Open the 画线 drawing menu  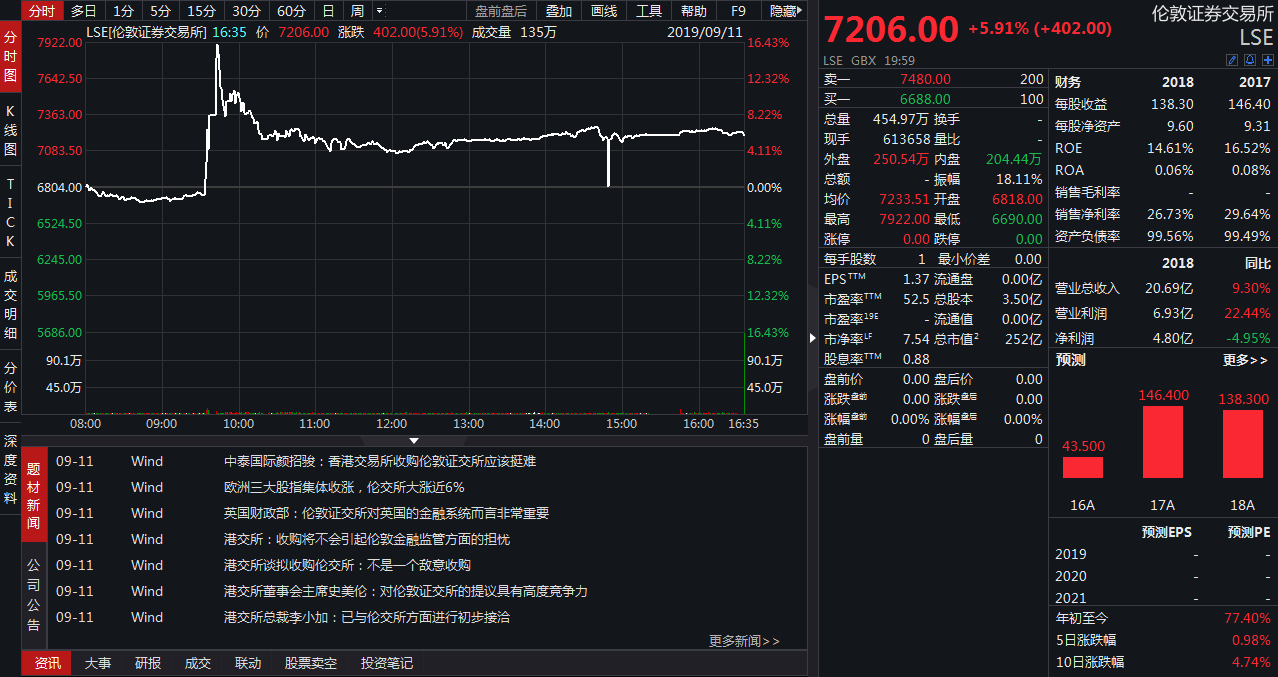(x=604, y=11)
